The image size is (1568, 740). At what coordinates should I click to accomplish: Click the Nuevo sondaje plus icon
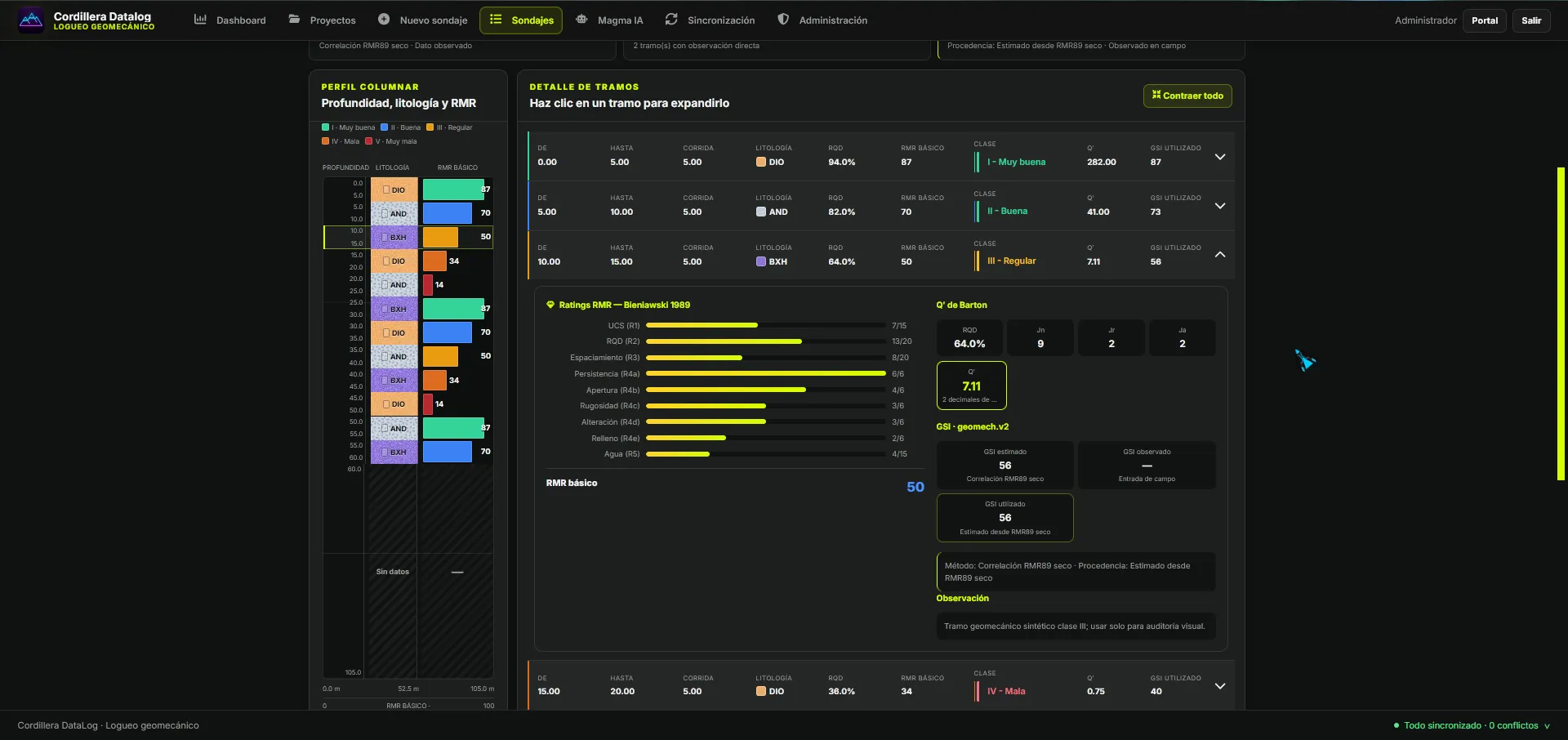tap(384, 19)
